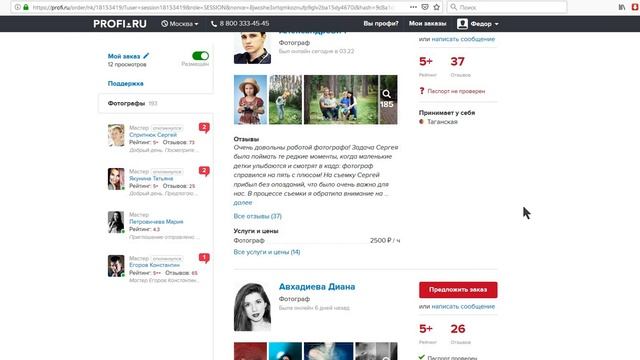The height and width of the screenshot is (360, 640).
Task: Click the first photographer's profile photo
Action: tap(252, 48)
